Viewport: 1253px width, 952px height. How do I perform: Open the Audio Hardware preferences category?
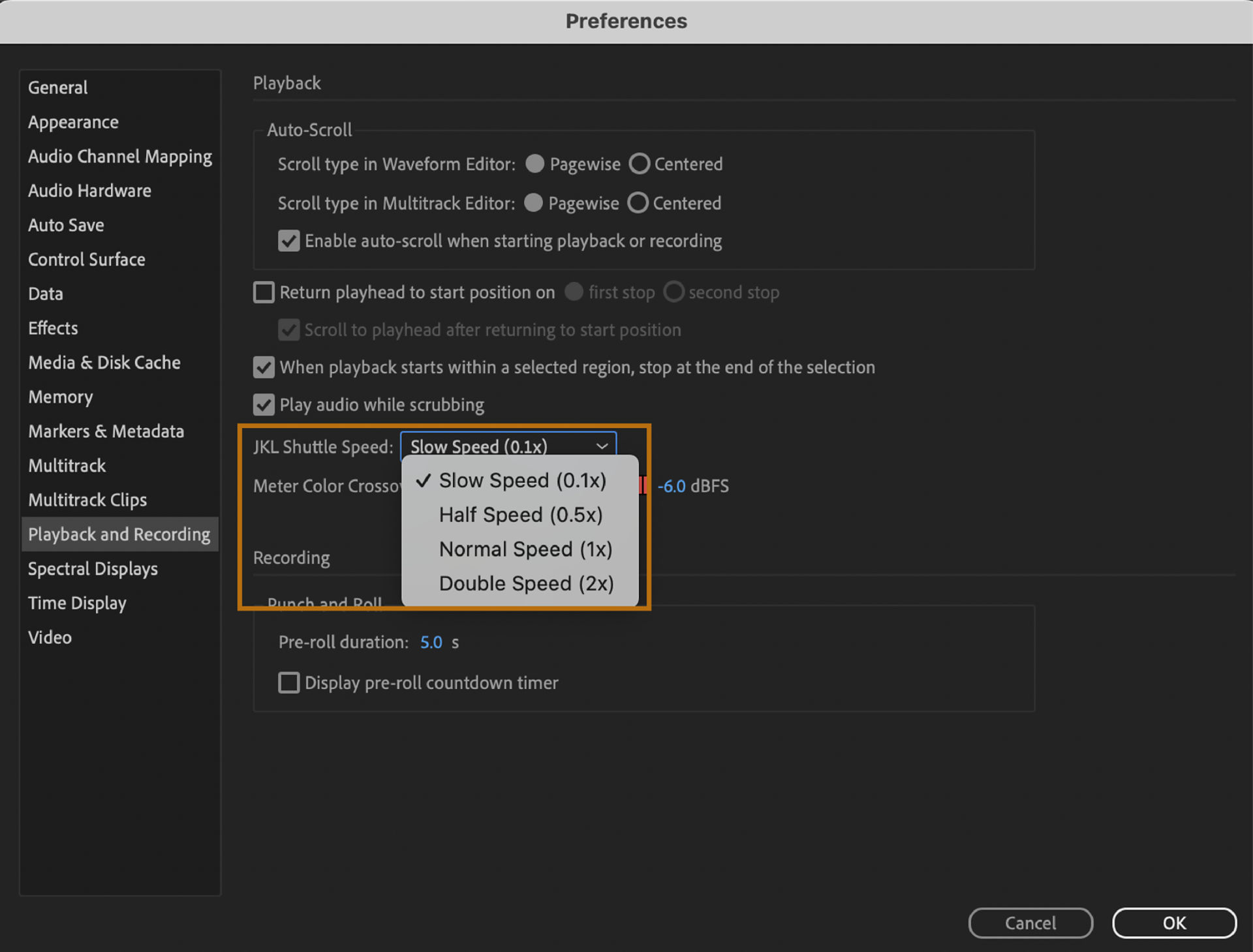click(89, 191)
